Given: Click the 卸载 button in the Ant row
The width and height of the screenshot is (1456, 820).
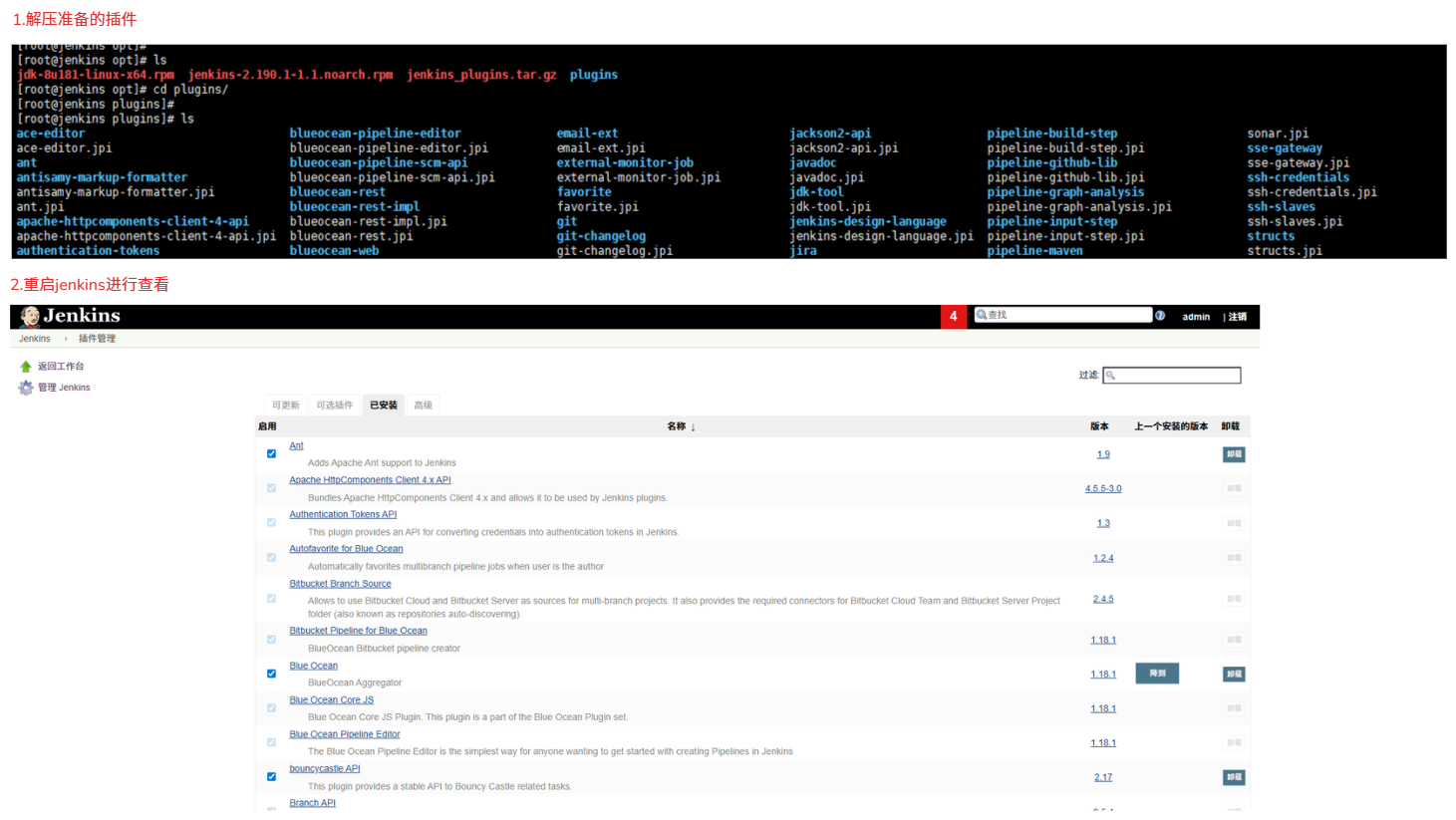Looking at the screenshot, I should click(1234, 454).
